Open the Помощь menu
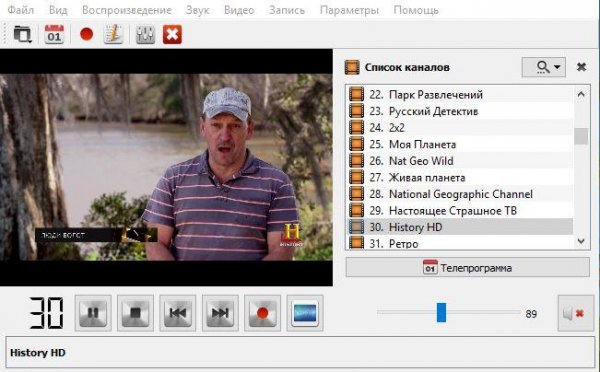The image size is (600, 372). coord(416,10)
